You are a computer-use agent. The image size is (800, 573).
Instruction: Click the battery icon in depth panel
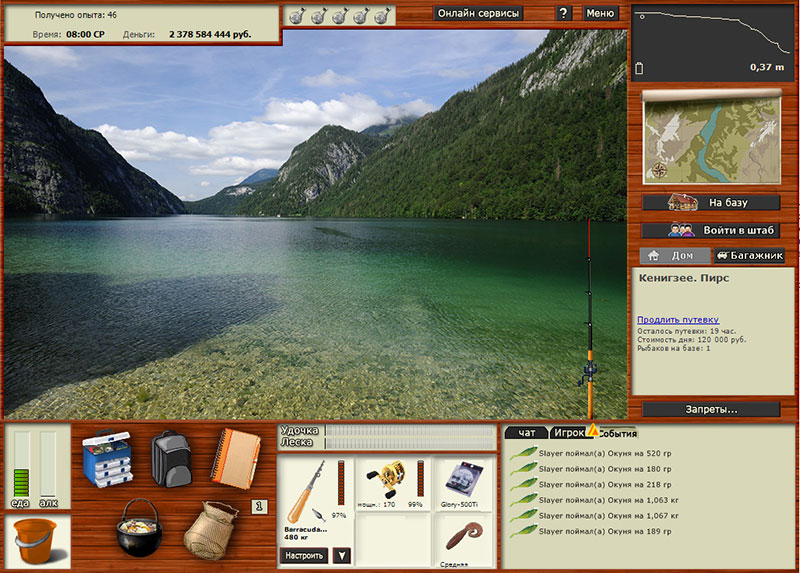[x=639, y=68]
